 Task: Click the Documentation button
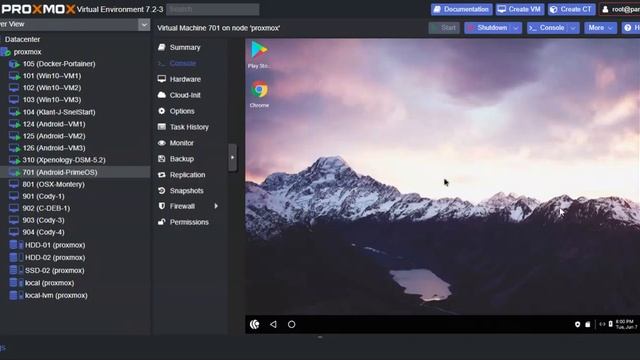pos(462,9)
